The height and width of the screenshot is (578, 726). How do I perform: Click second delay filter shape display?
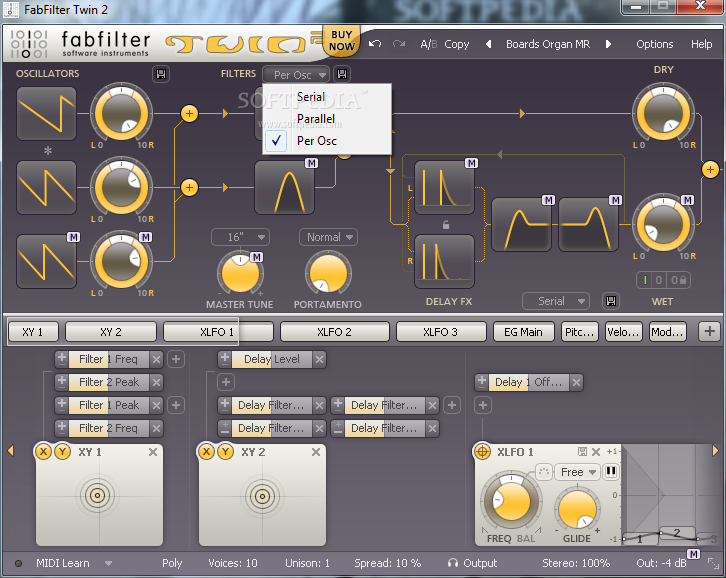[x=588, y=225]
